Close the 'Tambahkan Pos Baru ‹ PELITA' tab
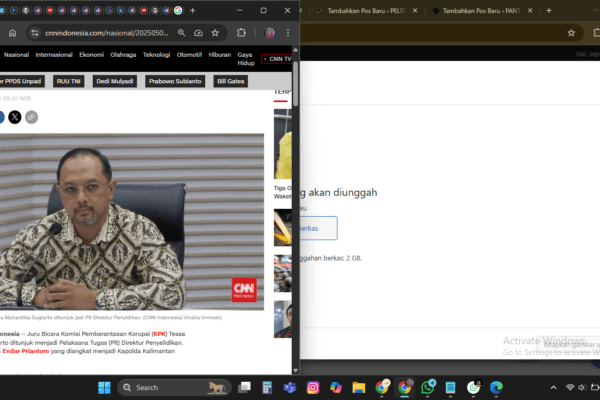600x400 pixels. click(x=415, y=11)
